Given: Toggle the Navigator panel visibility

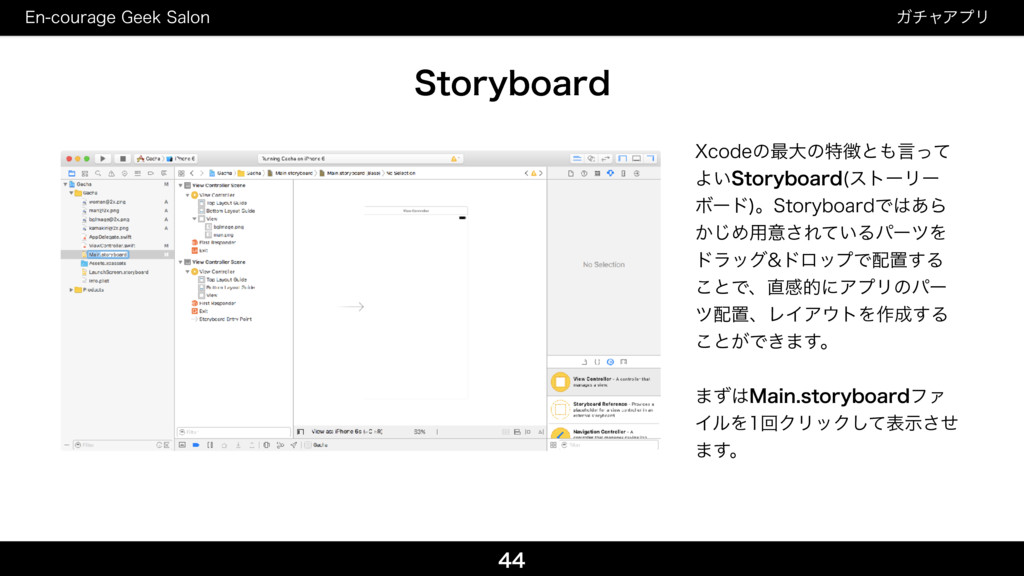Looking at the screenshot, I should coord(622,159).
